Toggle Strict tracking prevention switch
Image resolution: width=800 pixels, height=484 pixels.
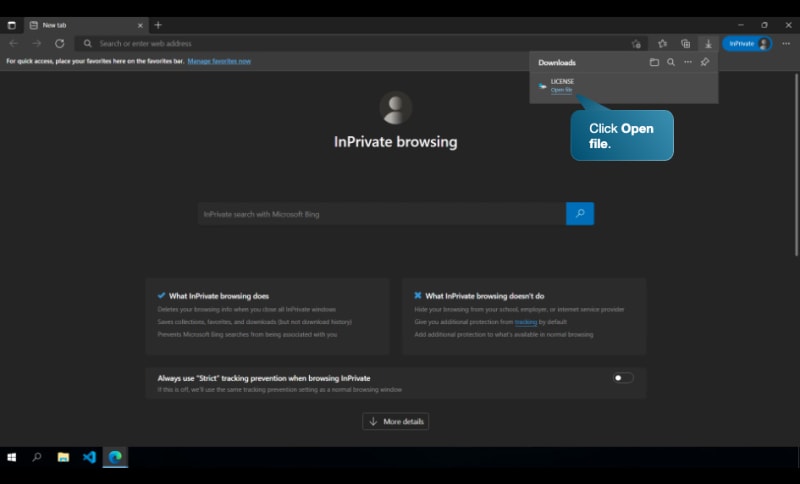coord(623,378)
